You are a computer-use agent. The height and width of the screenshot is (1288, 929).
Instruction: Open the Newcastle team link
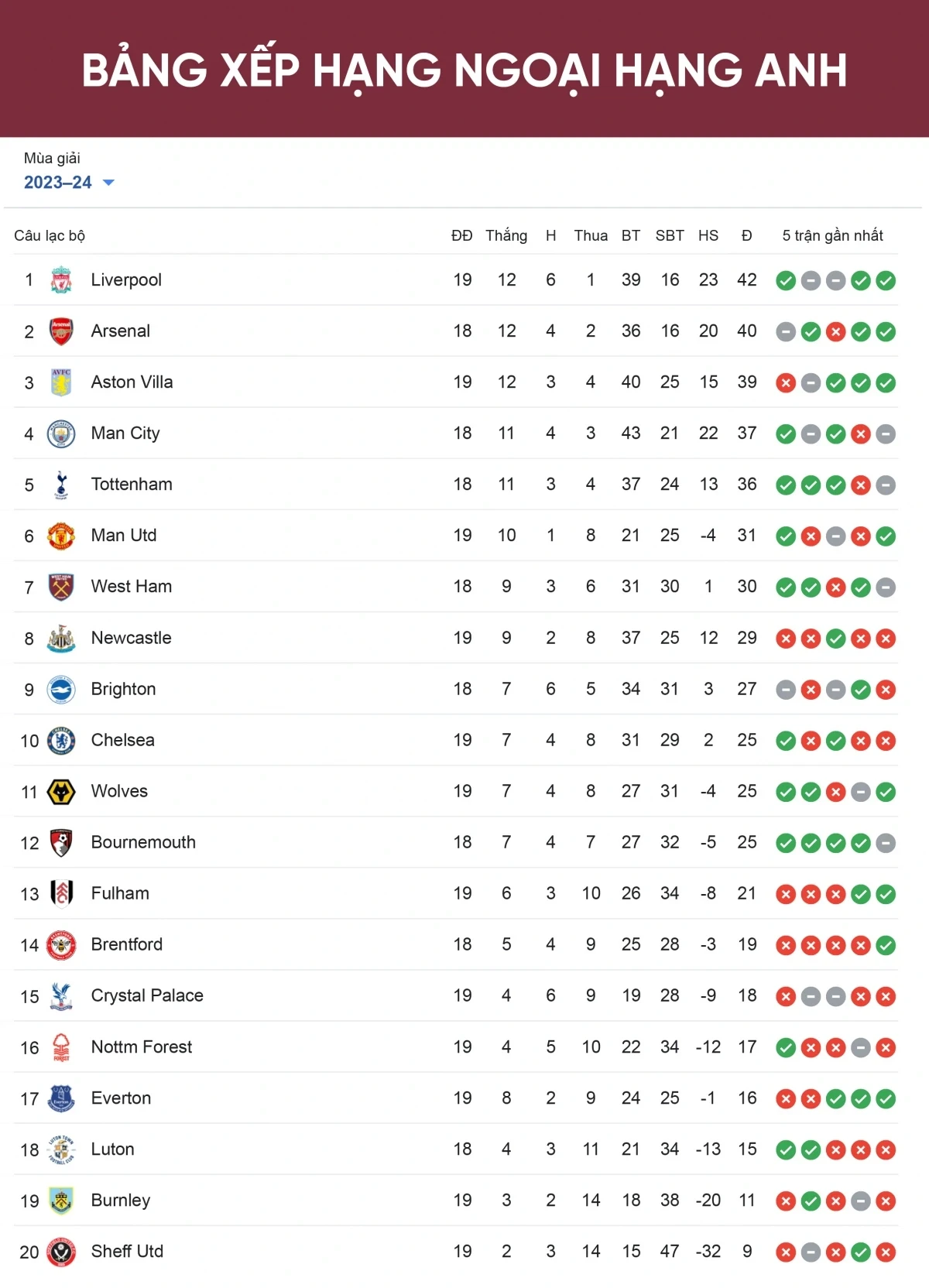pyautogui.click(x=131, y=638)
